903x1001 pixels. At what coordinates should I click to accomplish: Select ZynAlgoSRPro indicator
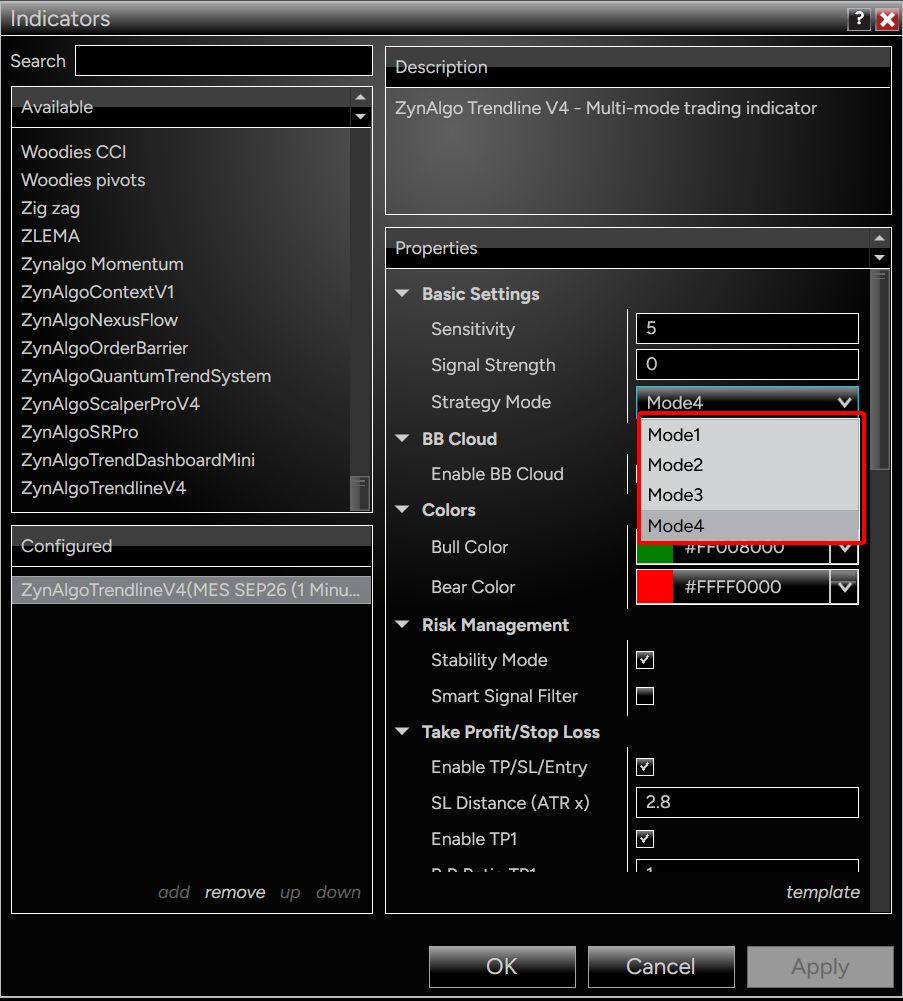pyautogui.click(x=80, y=432)
